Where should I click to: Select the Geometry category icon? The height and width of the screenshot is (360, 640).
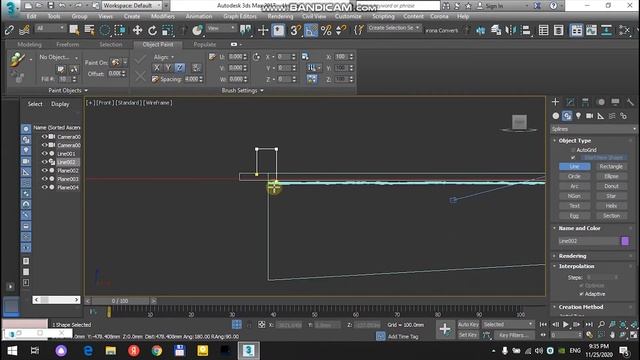[556, 116]
